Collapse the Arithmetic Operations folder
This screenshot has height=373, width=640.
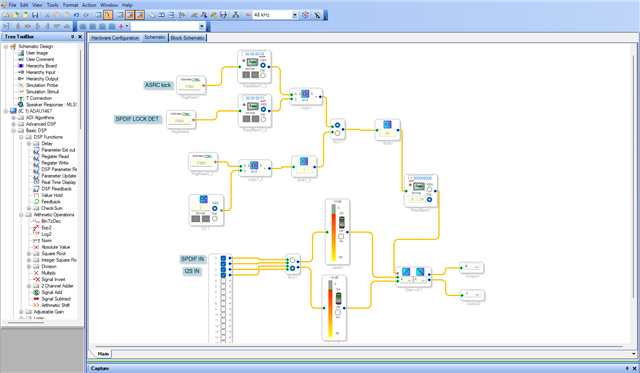click(x=21, y=215)
